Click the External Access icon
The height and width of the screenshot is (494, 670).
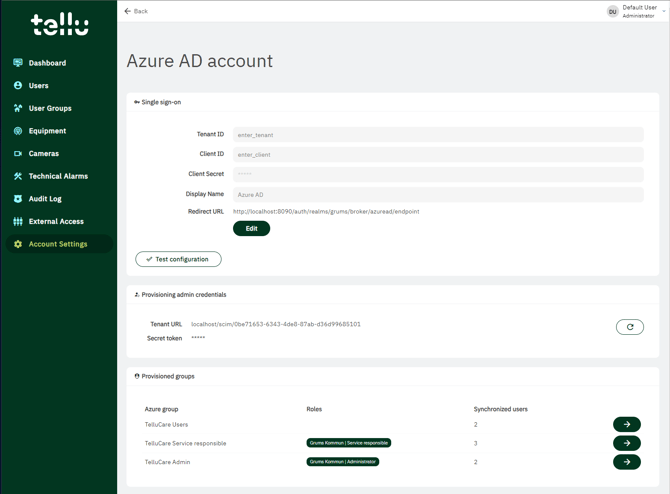tap(18, 221)
